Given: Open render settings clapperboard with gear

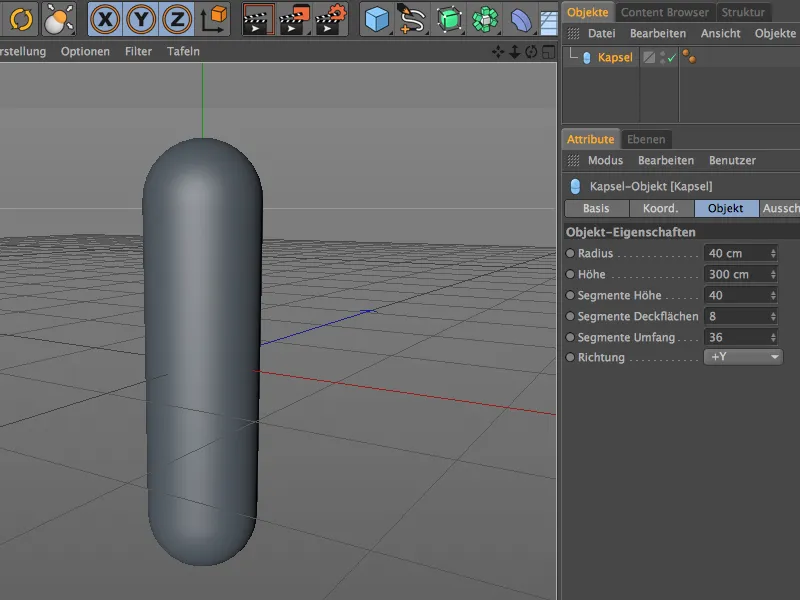Looking at the screenshot, I should point(331,19).
